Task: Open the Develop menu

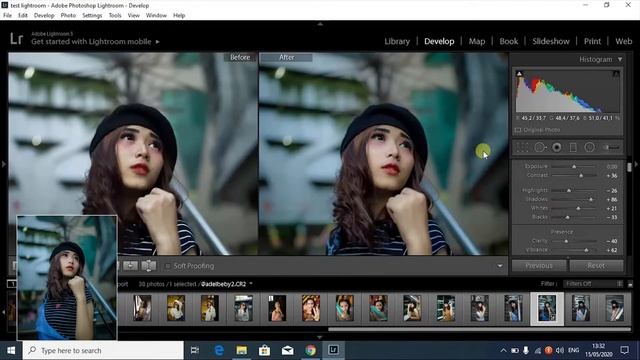Action: pyautogui.click(x=44, y=16)
